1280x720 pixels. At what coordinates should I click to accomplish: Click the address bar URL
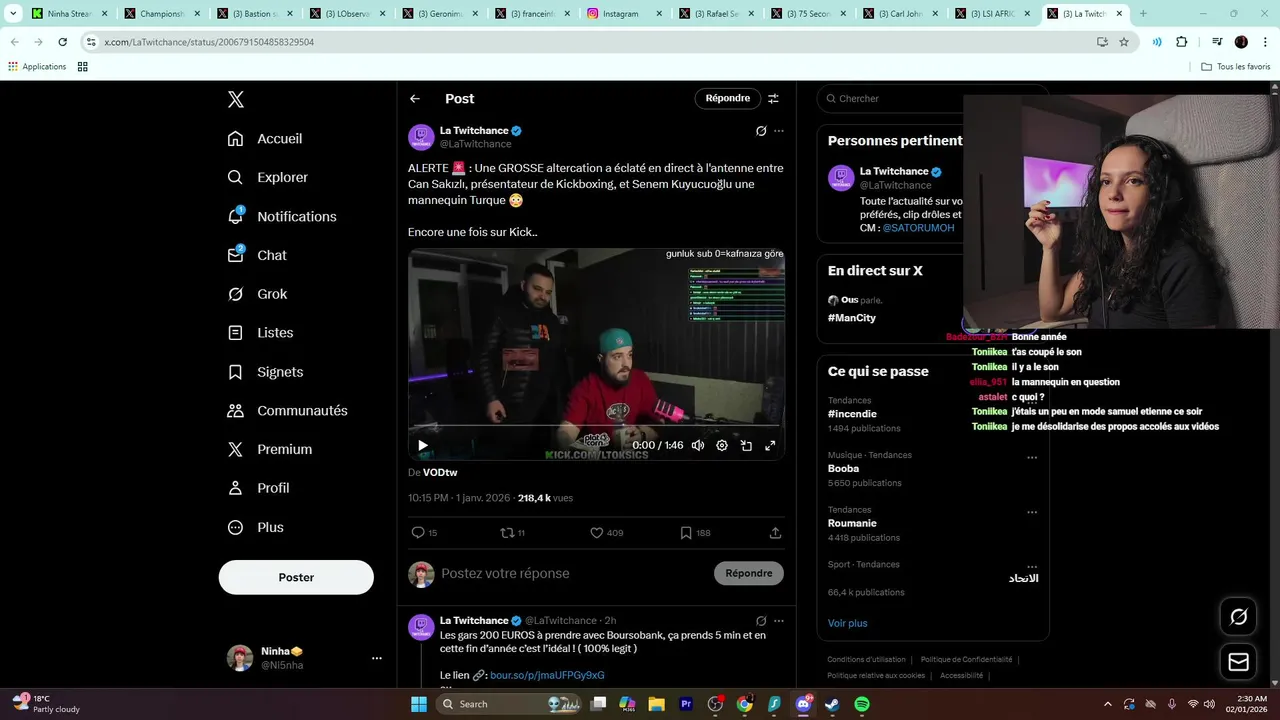209,42
